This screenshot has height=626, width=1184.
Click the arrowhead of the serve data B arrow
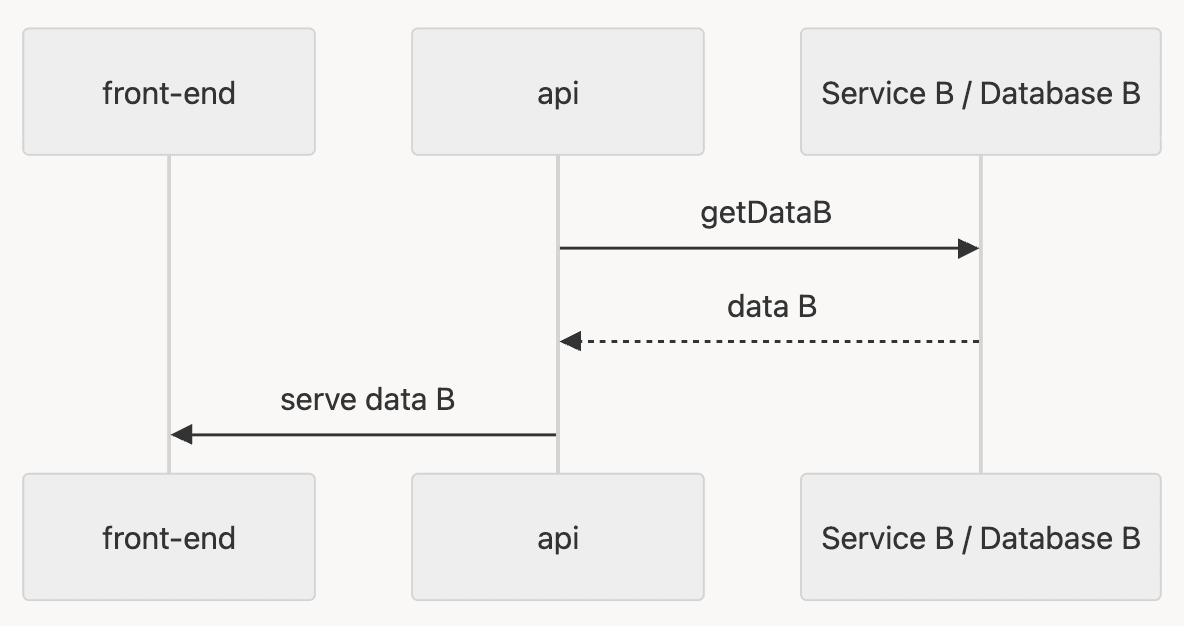(x=181, y=434)
